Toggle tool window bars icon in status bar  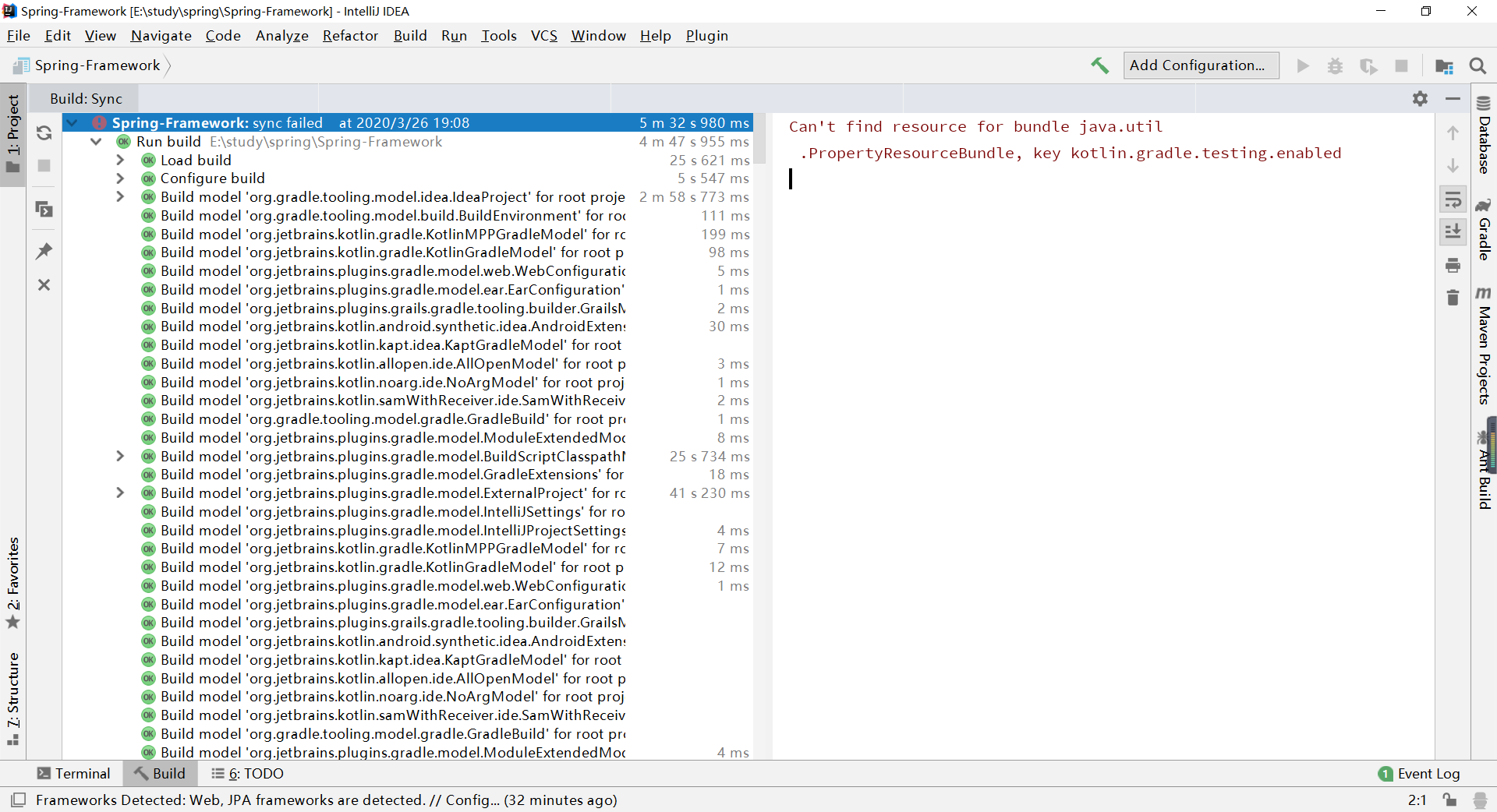click(18, 800)
